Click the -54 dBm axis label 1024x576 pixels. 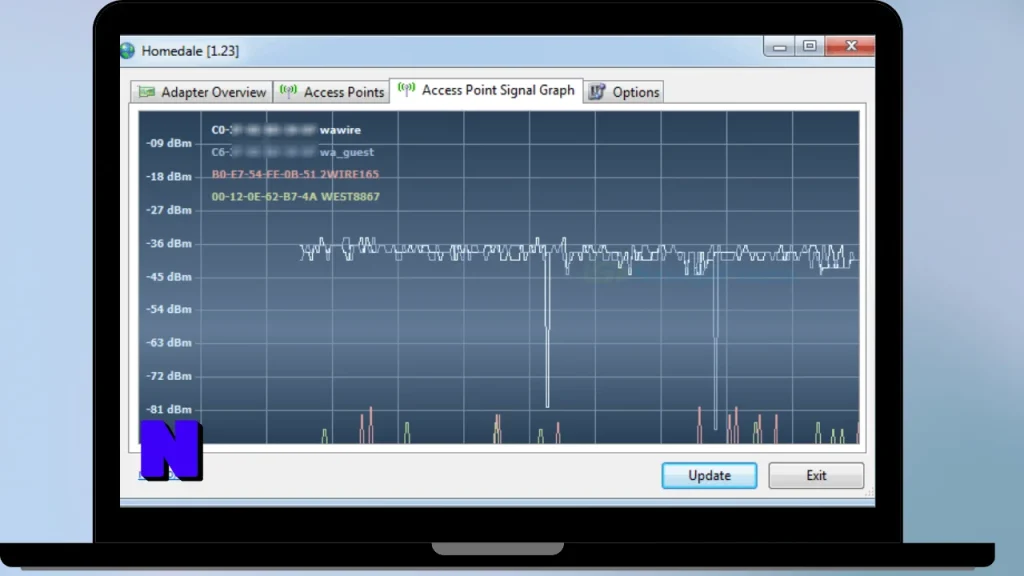pos(168,309)
